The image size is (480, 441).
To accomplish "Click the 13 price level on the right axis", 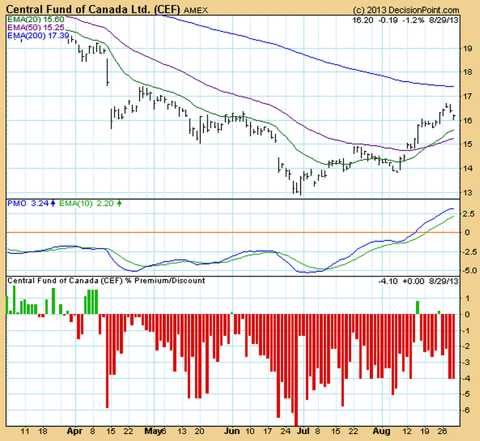I will click(467, 193).
